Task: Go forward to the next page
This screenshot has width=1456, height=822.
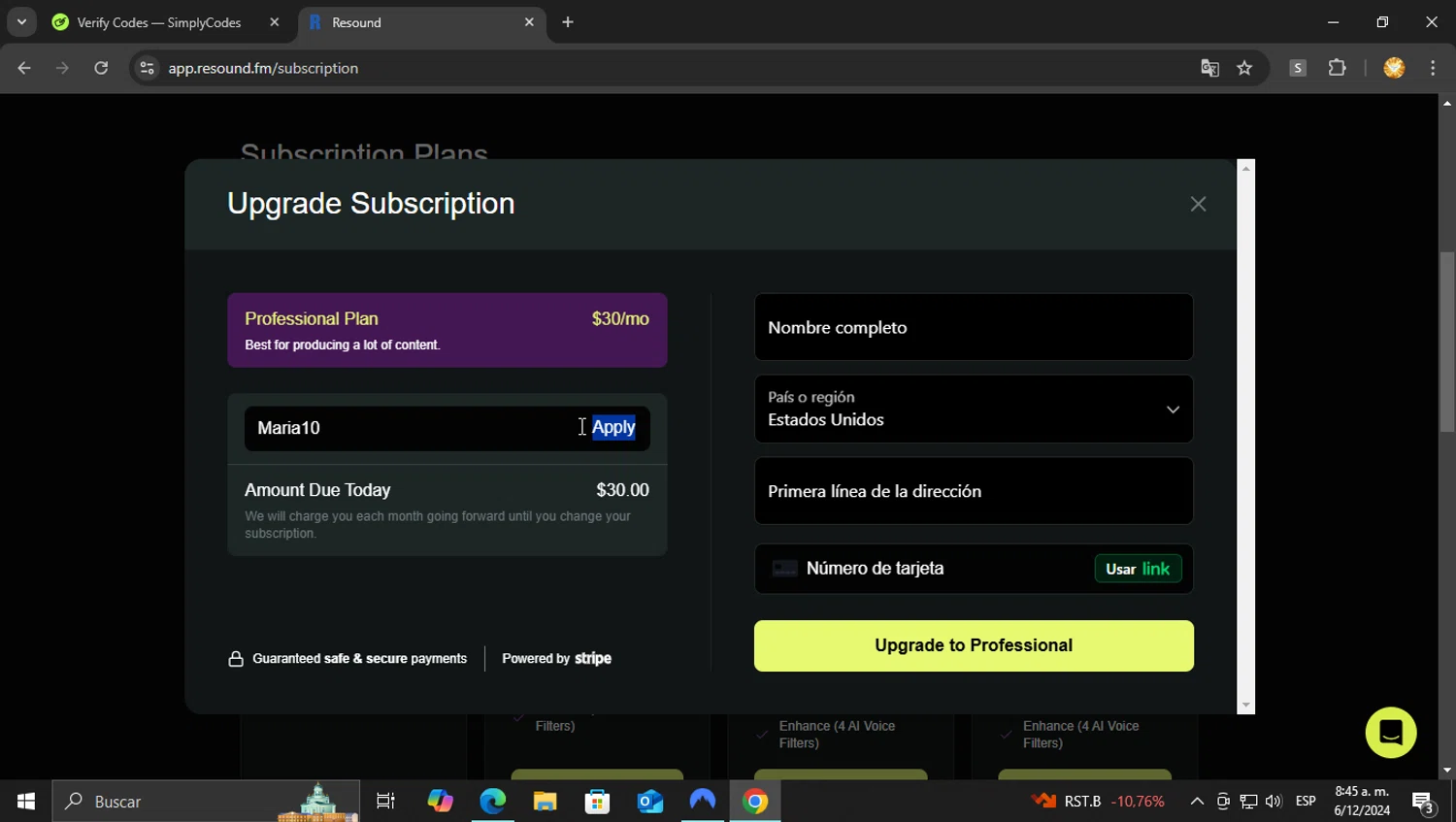Action: point(62,68)
